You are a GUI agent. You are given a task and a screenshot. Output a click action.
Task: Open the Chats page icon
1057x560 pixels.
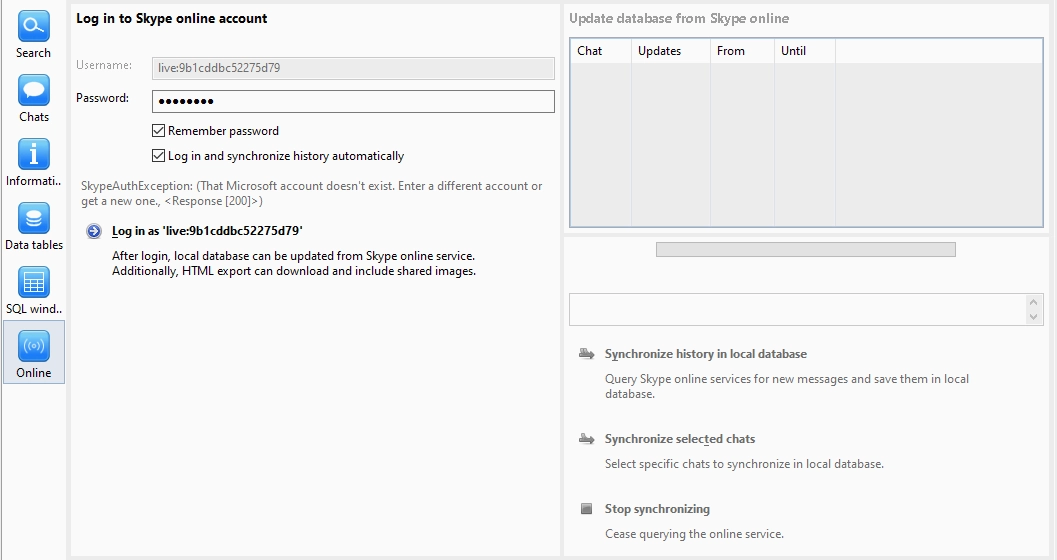click(x=33, y=90)
